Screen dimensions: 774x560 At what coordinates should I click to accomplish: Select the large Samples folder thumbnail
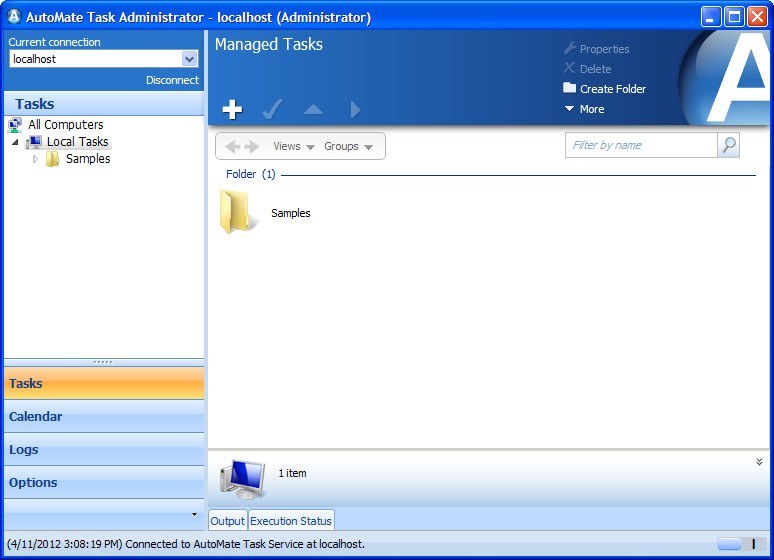238,211
